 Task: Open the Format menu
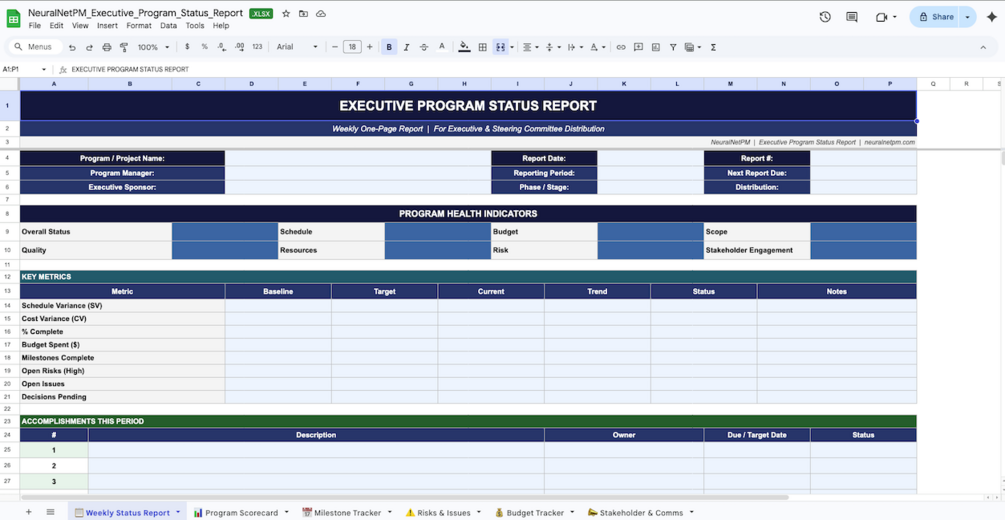[x=139, y=26]
